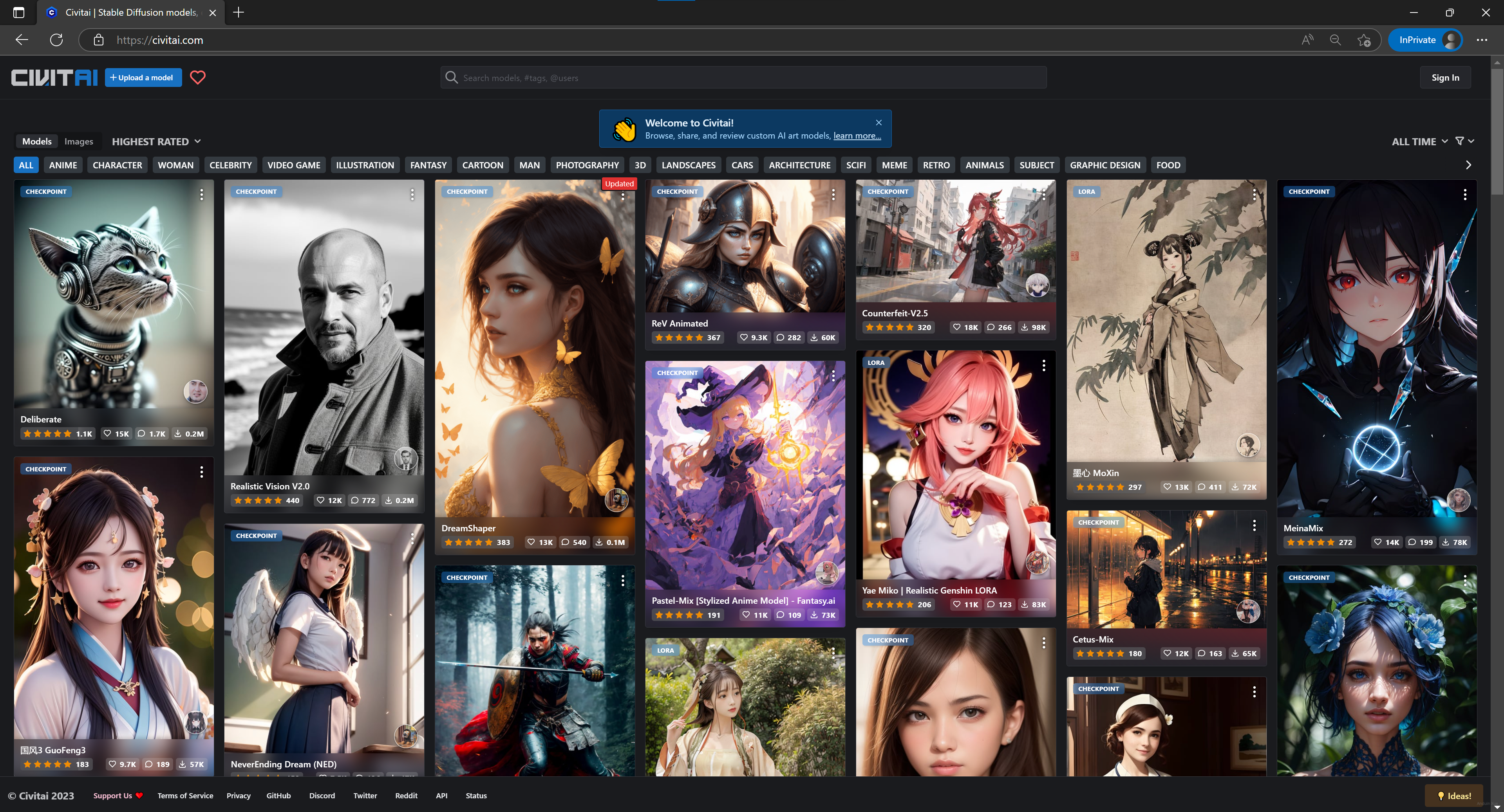Screen dimensions: 1504x812
Task: Close the Welcome to Civitai banner
Action: click(x=878, y=123)
